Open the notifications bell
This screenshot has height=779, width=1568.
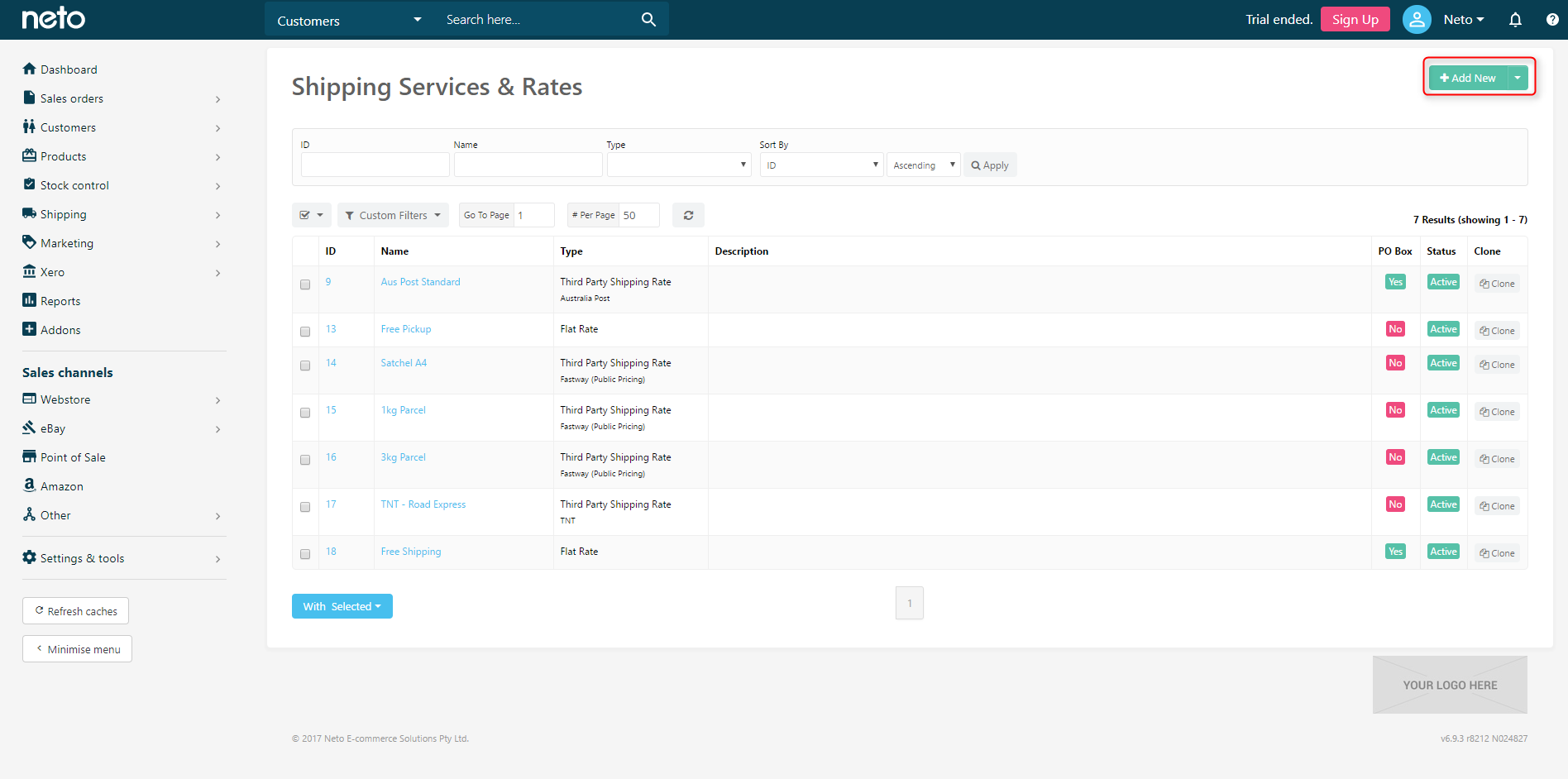(1515, 19)
